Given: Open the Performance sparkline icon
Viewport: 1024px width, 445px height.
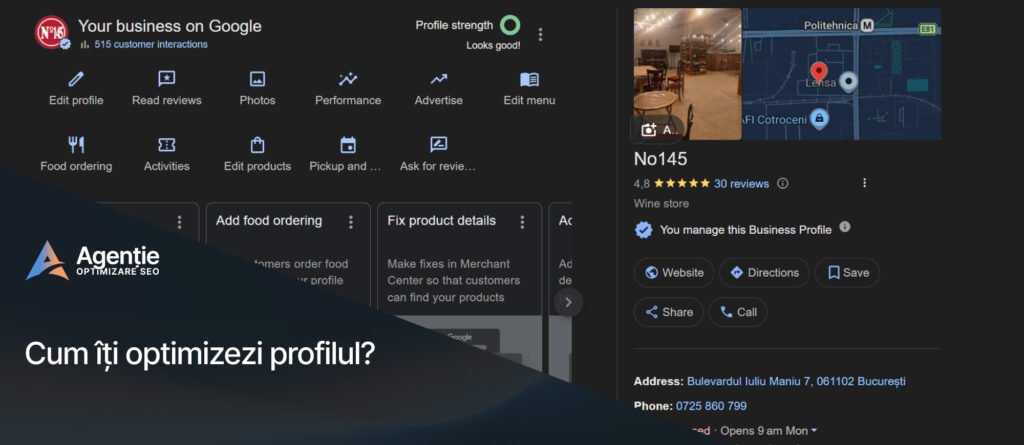Looking at the screenshot, I should (x=348, y=79).
